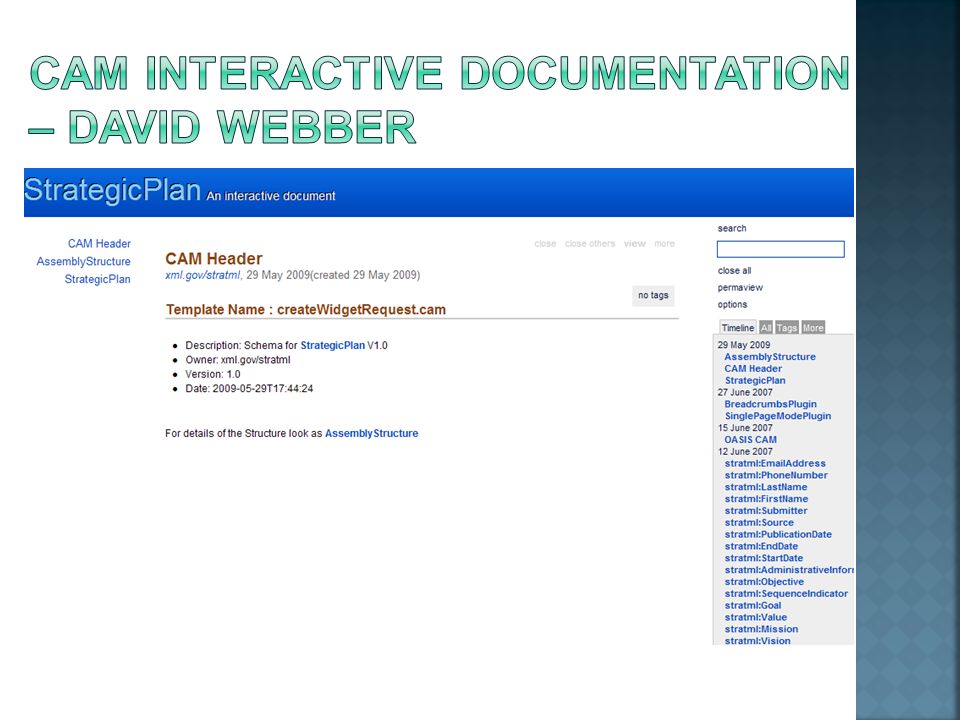Open stratml:SequenceIndicator entry

tap(786, 594)
